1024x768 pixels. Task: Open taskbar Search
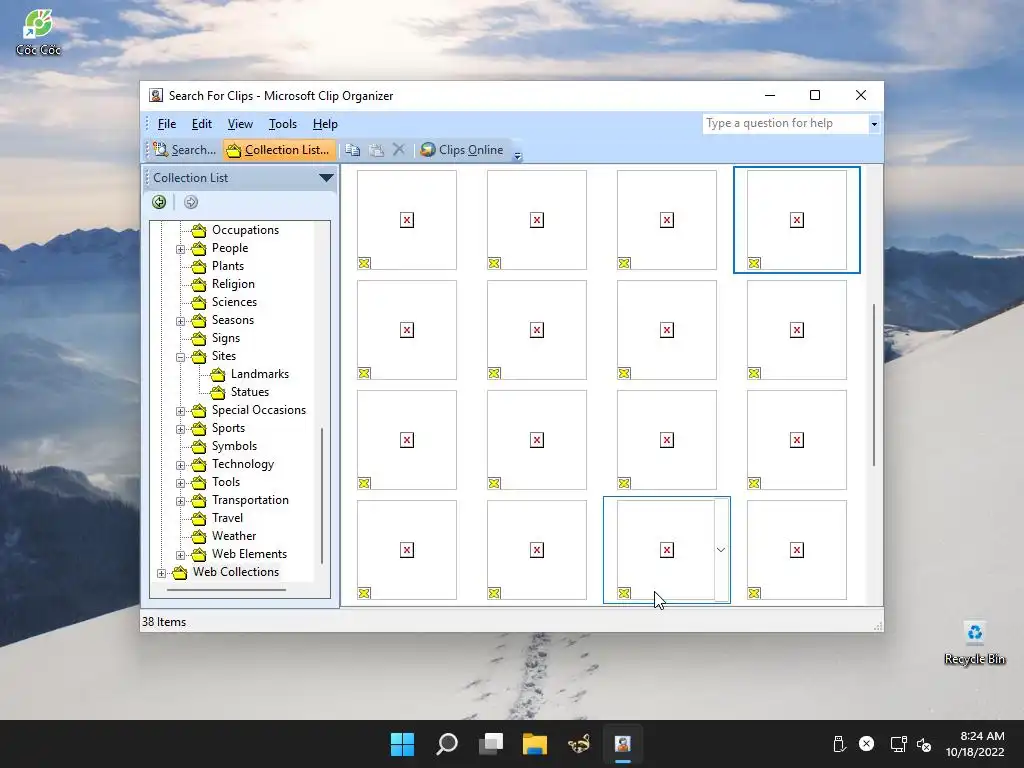[x=447, y=744]
